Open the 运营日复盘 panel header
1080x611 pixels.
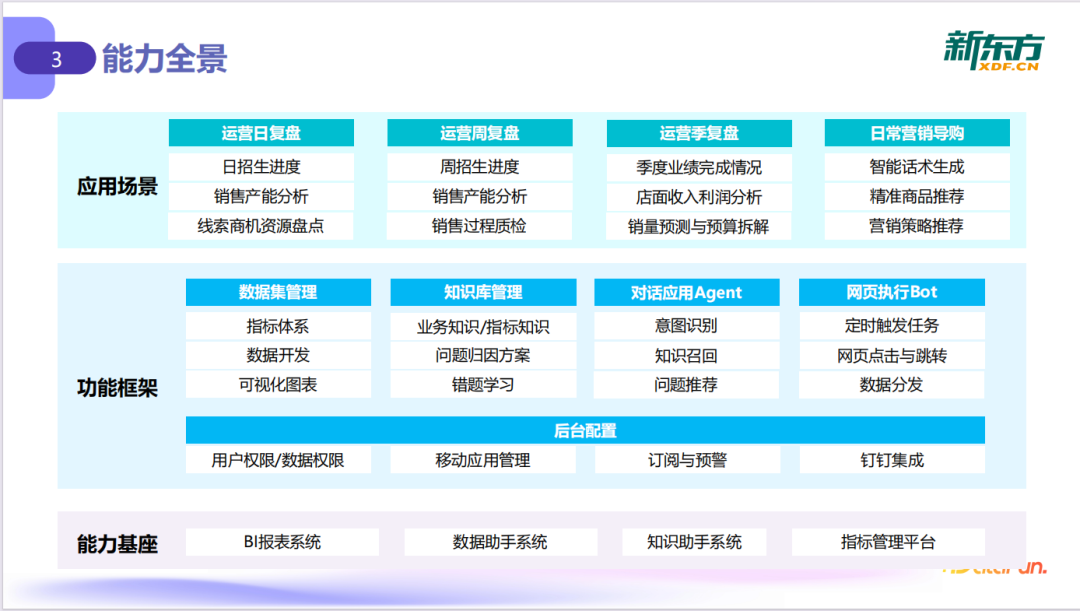point(262,132)
